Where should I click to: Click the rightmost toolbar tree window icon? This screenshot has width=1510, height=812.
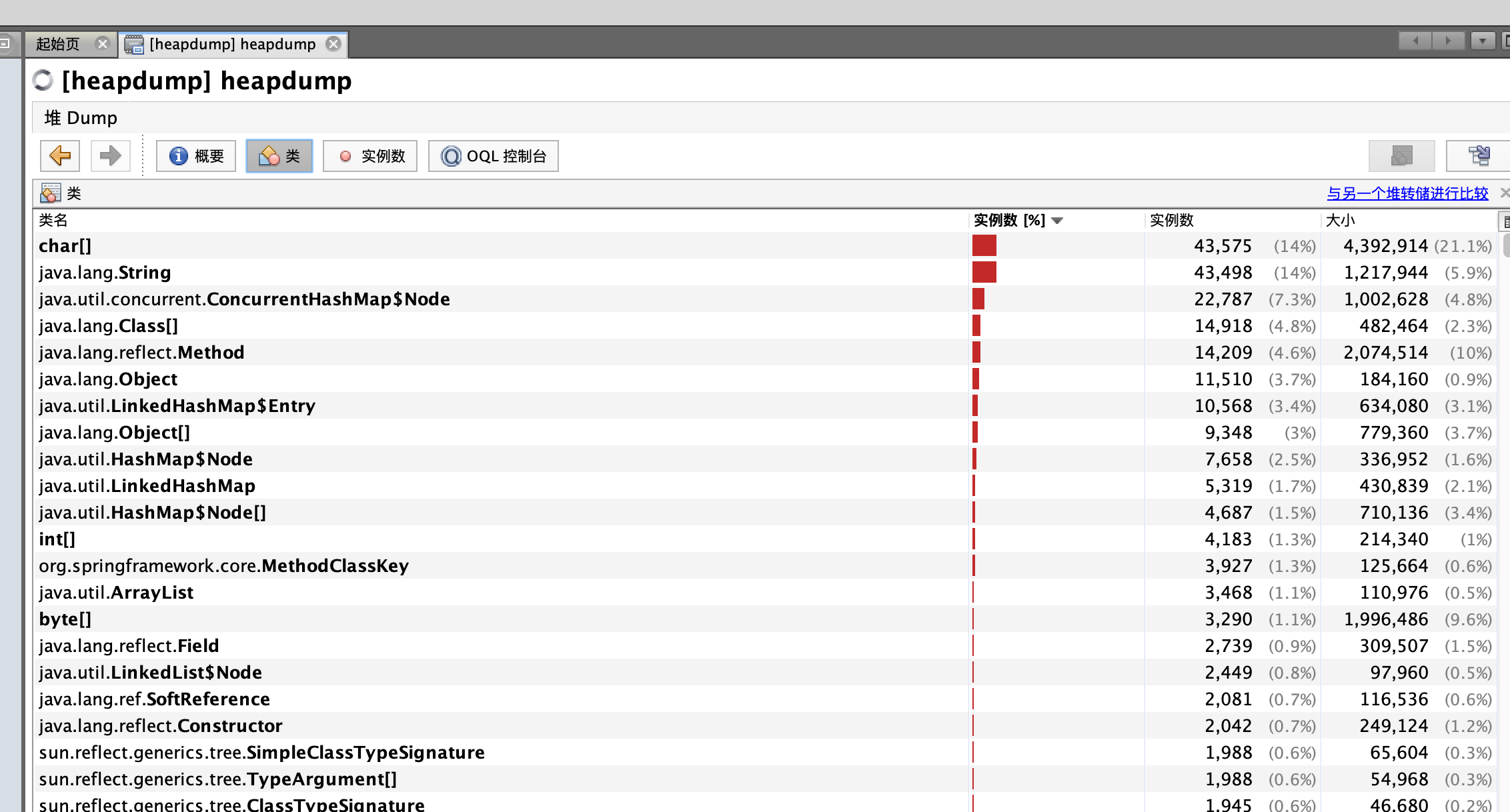[x=1479, y=156]
